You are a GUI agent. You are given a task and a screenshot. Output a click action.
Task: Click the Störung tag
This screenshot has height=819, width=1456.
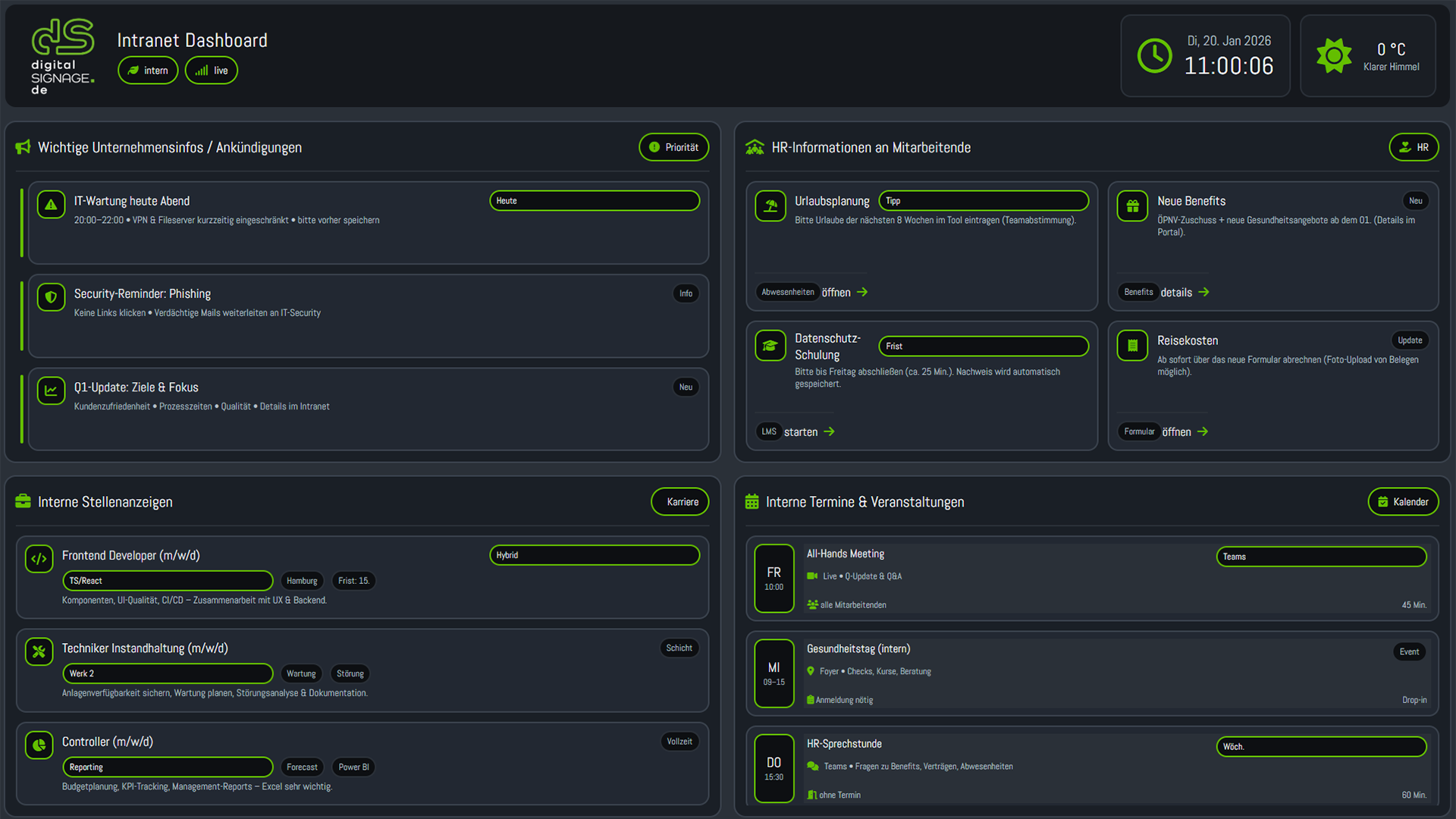(350, 673)
